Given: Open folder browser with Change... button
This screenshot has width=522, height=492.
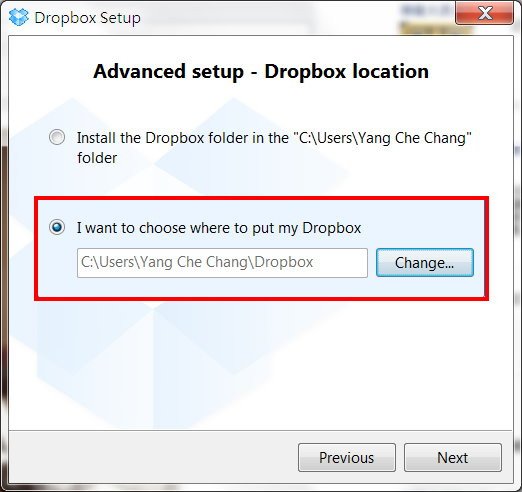Looking at the screenshot, I should 425,262.
